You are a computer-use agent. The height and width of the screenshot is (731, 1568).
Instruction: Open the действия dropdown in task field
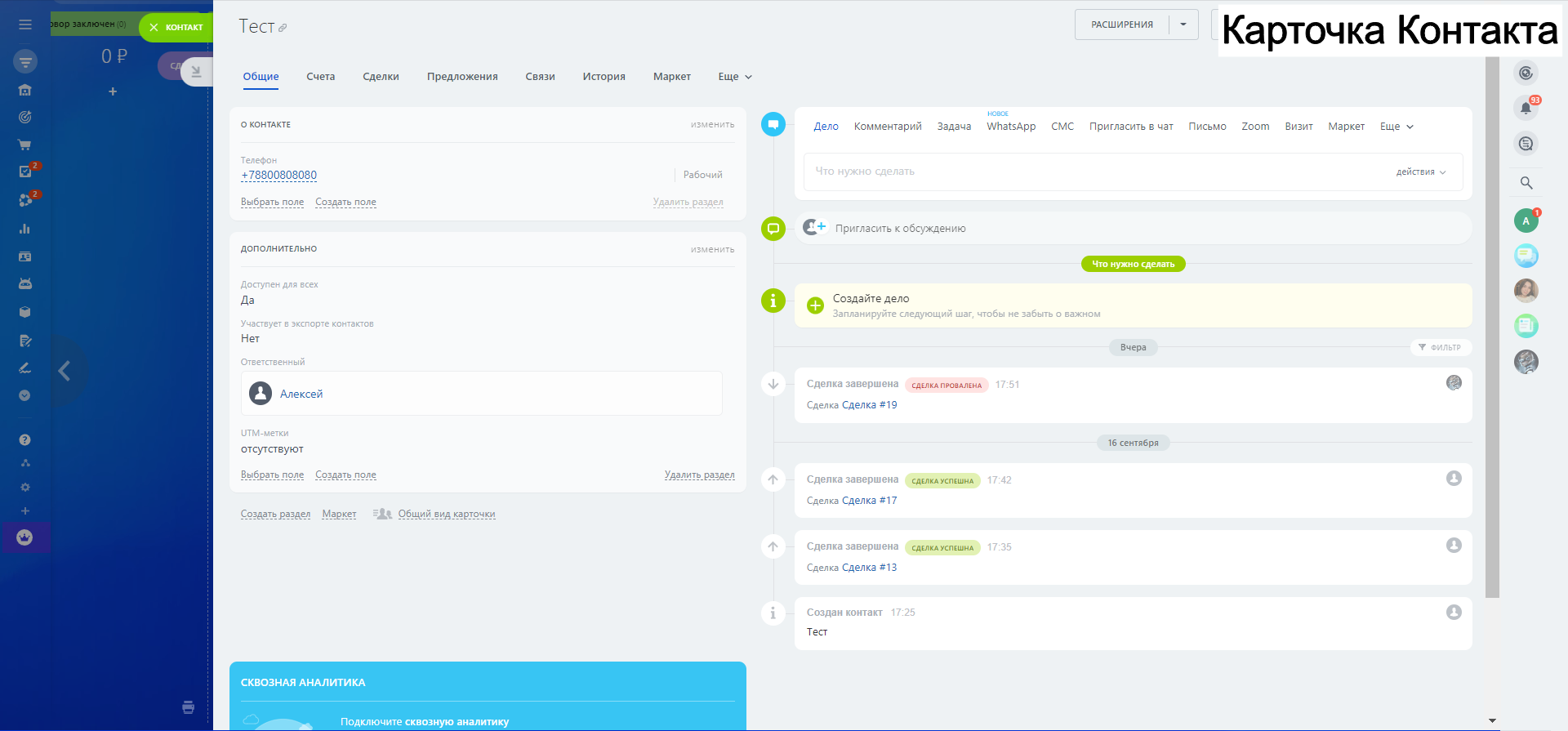[1420, 172]
